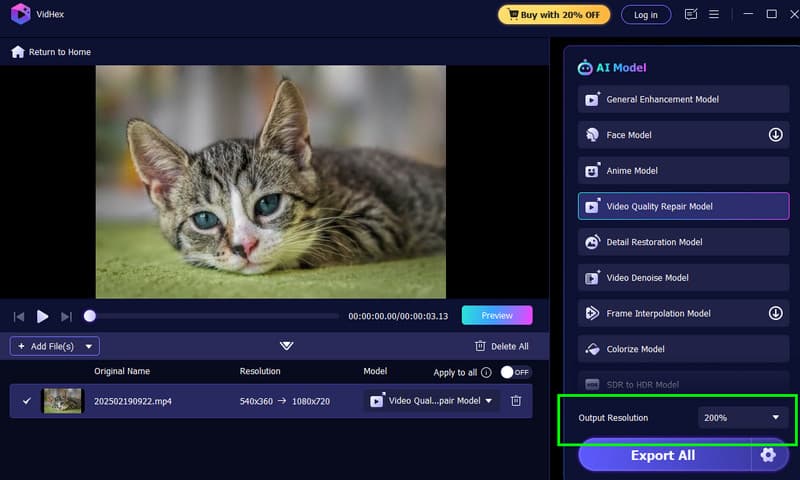Open the feedback icon in title bar

tap(691, 14)
